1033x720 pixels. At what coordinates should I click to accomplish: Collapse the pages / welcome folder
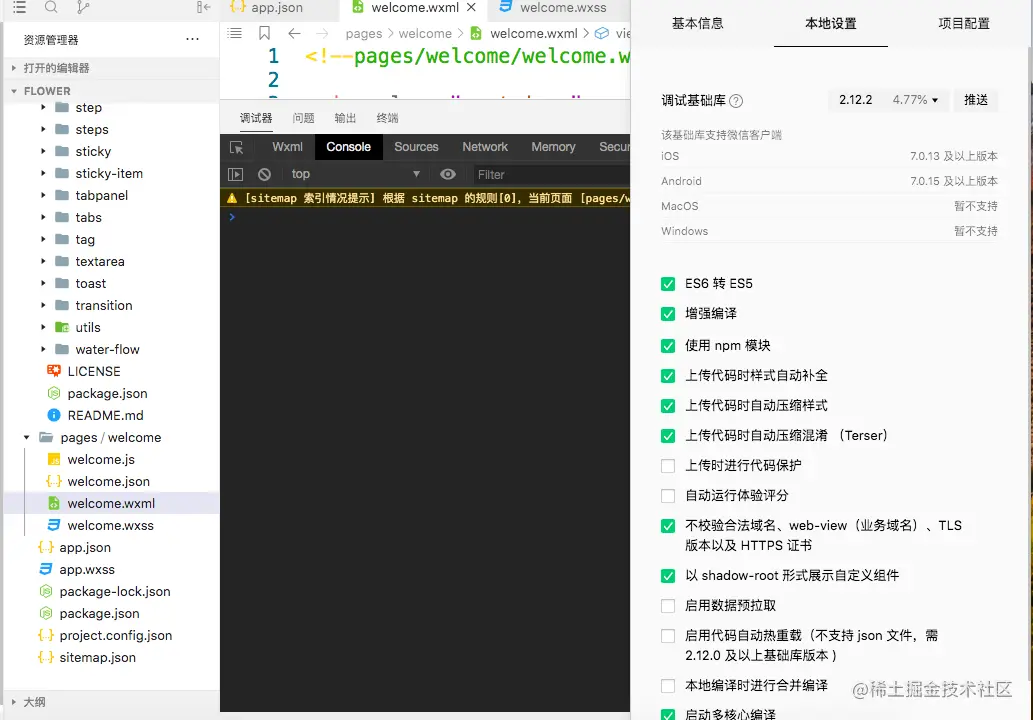(x=111, y=437)
